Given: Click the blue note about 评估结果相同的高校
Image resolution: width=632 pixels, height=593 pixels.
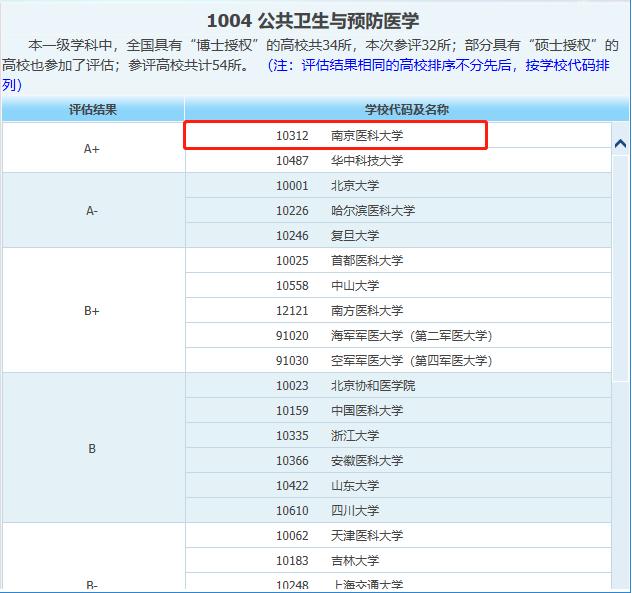Looking at the screenshot, I should point(306,75).
